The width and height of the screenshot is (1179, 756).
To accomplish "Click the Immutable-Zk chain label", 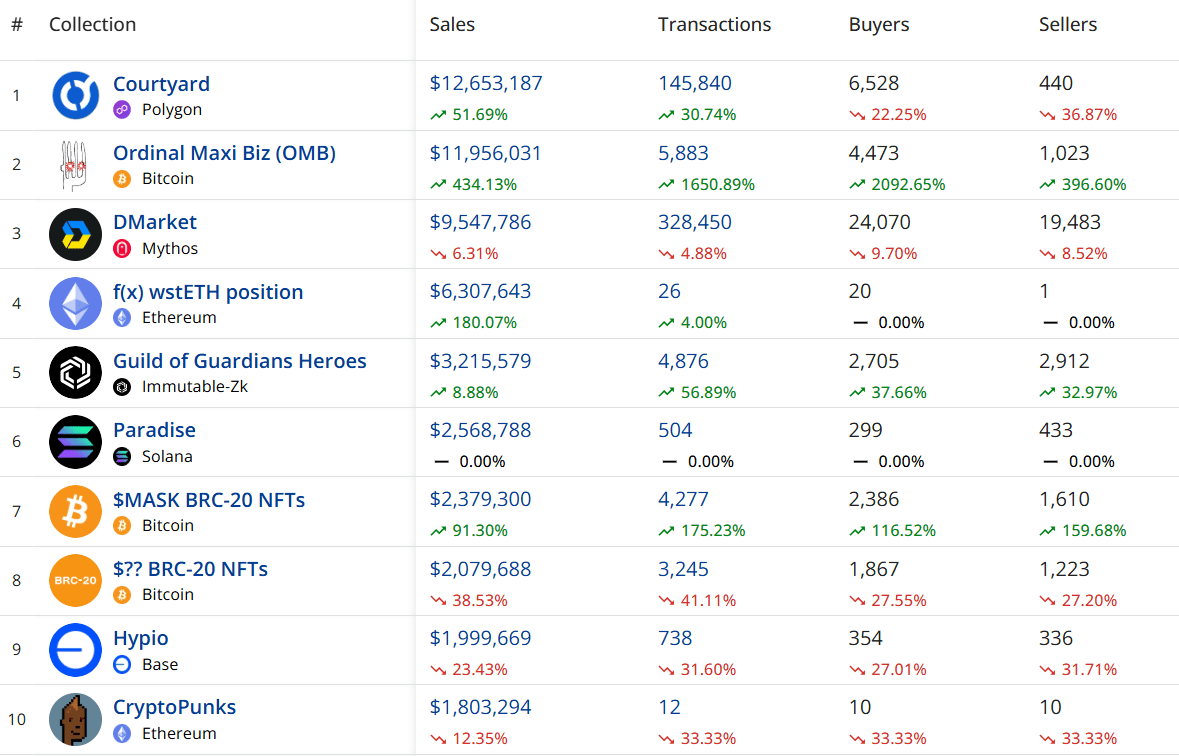I will tap(195, 387).
